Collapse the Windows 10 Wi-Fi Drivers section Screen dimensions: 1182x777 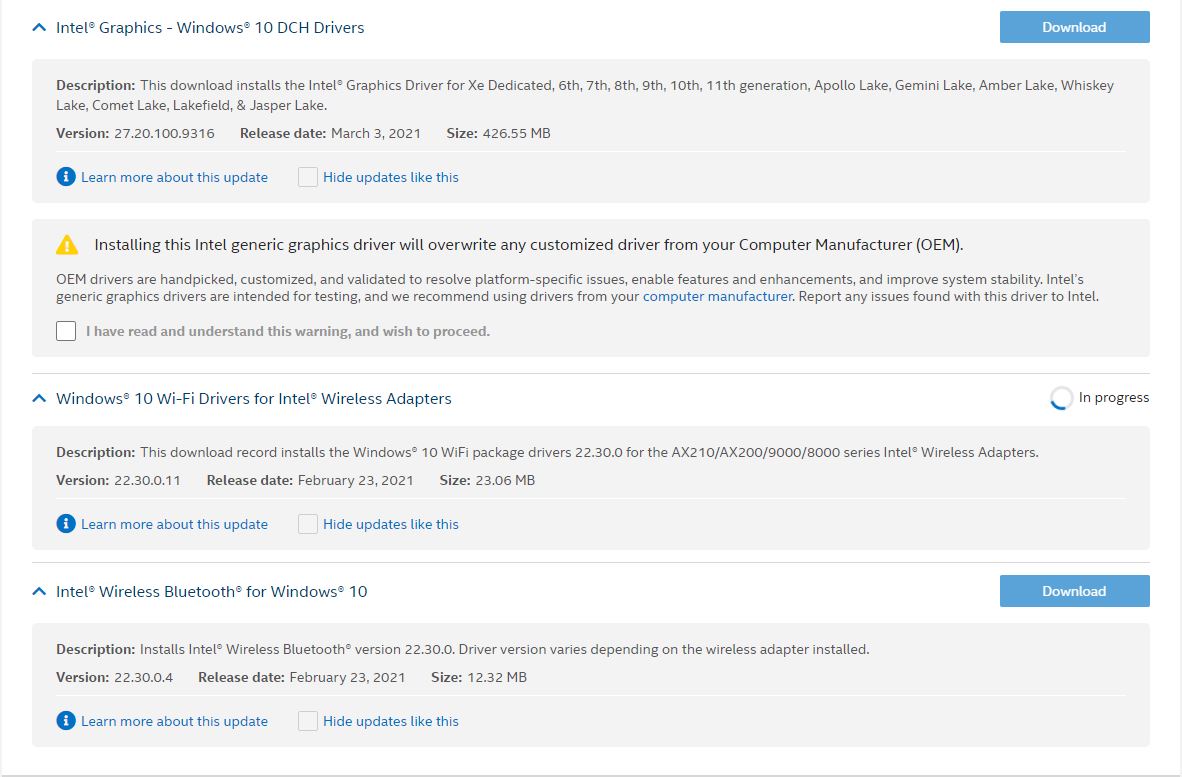(39, 399)
